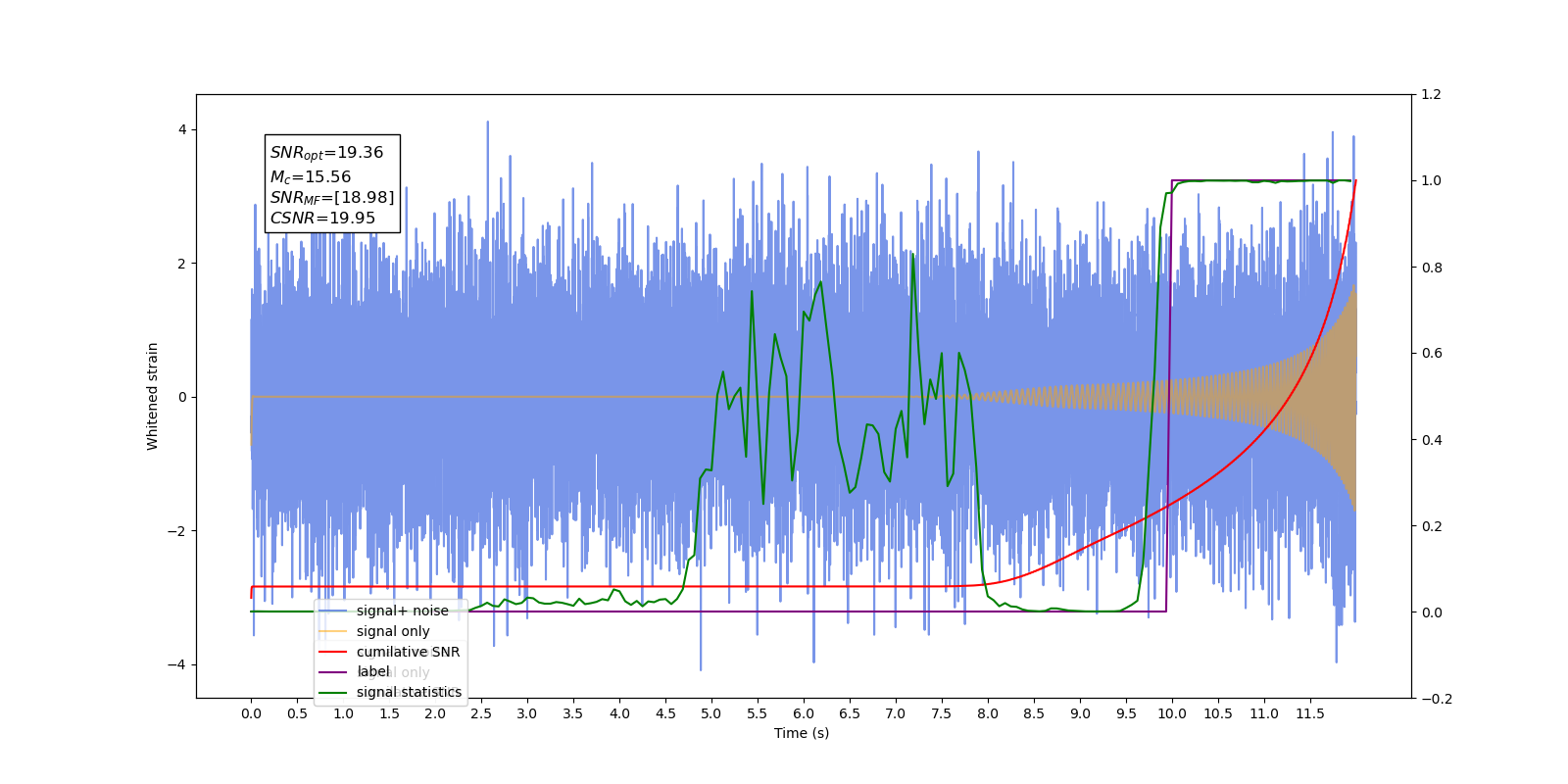Screen dimensions: 1568x784
Task: Click the right y-axis tick value 1.2
Action: click(x=1432, y=95)
